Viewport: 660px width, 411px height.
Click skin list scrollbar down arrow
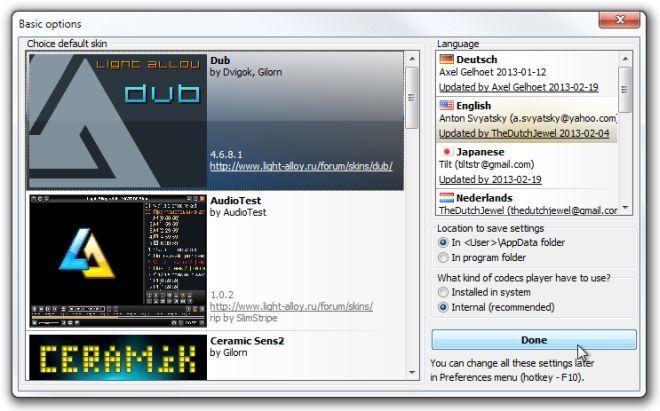pyautogui.click(x=412, y=373)
